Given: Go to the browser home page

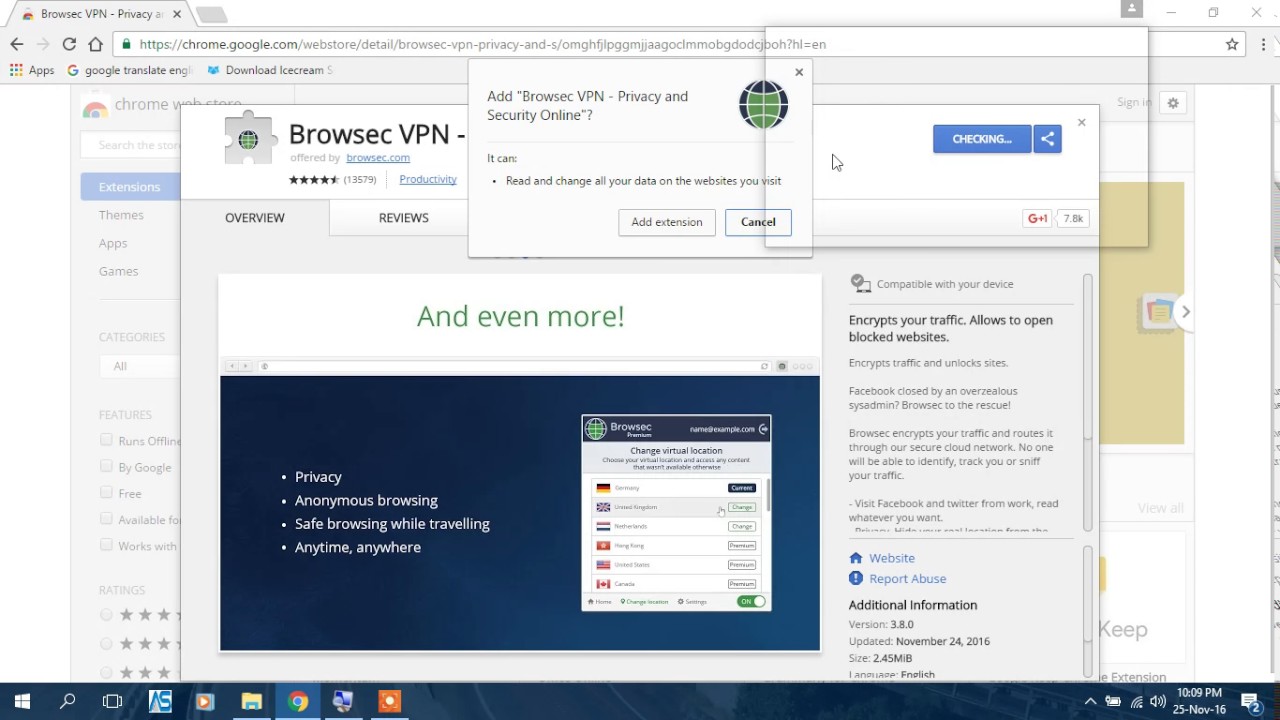Looking at the screenshot, I should tap(95, 44).
